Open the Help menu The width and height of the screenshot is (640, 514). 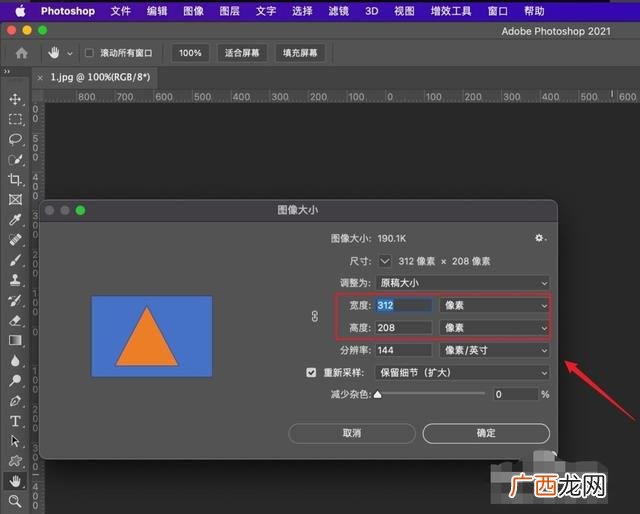tap(534, 11)
